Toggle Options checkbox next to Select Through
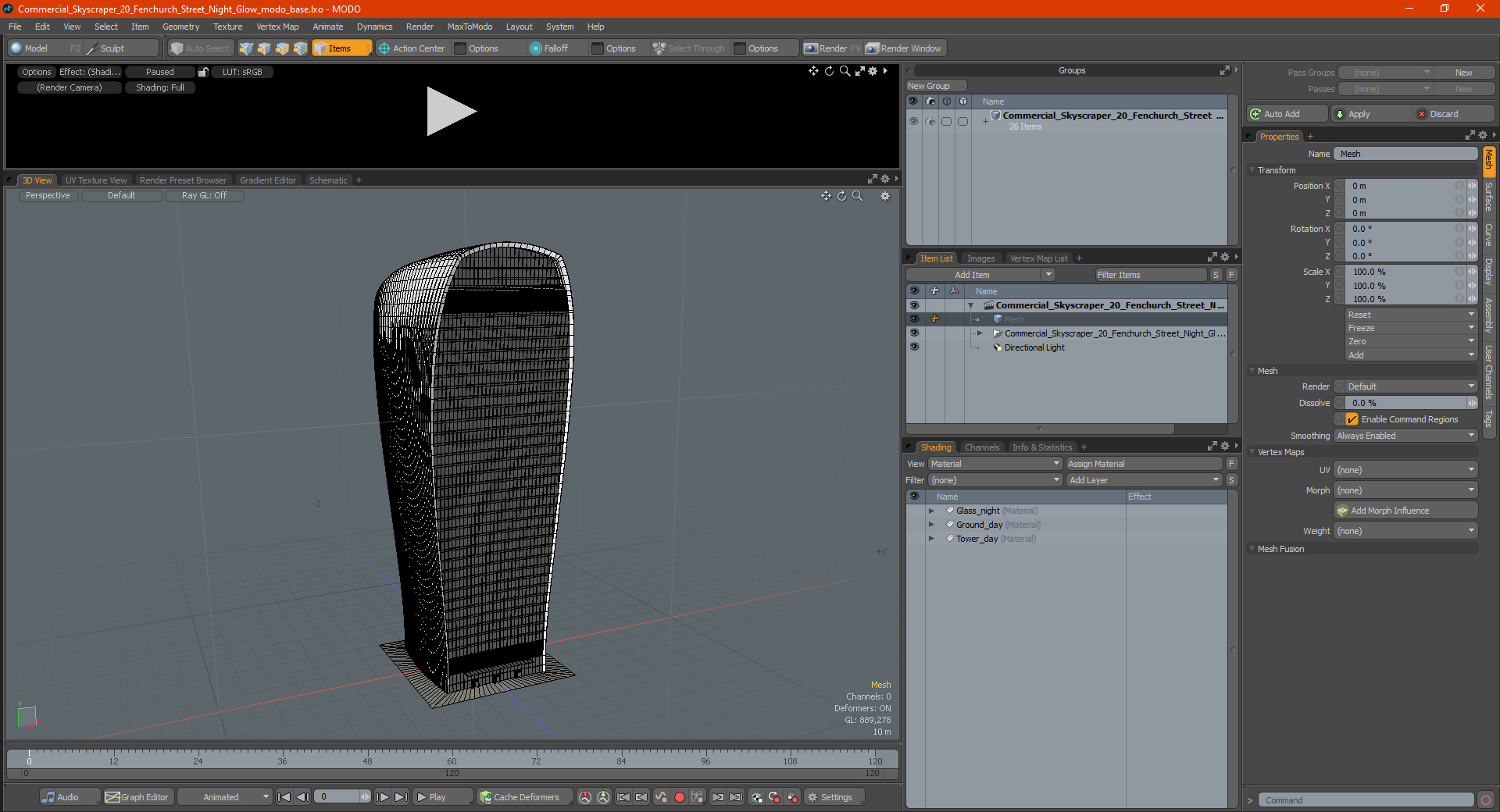 pos(740,48)
